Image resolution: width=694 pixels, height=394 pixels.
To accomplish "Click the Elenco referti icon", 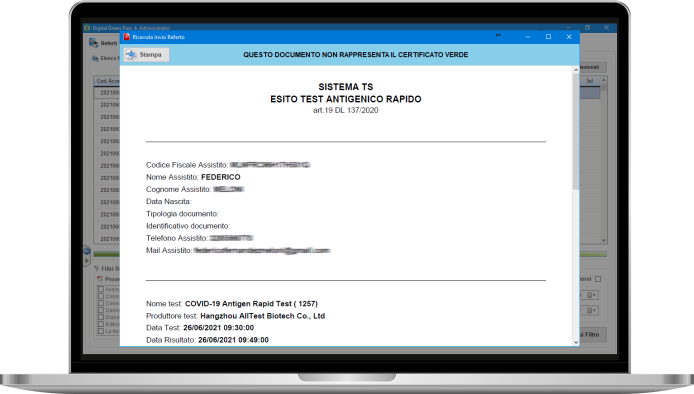I will coord(95,58).
